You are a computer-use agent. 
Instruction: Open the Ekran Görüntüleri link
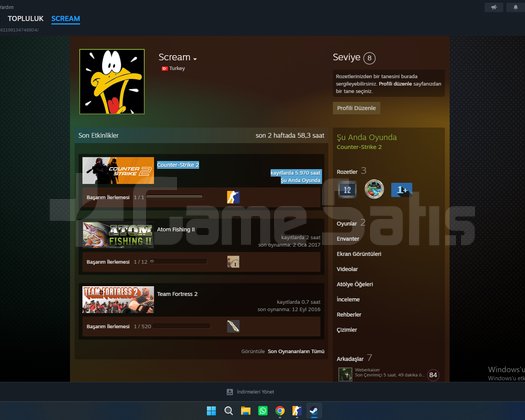pos(359,254)
